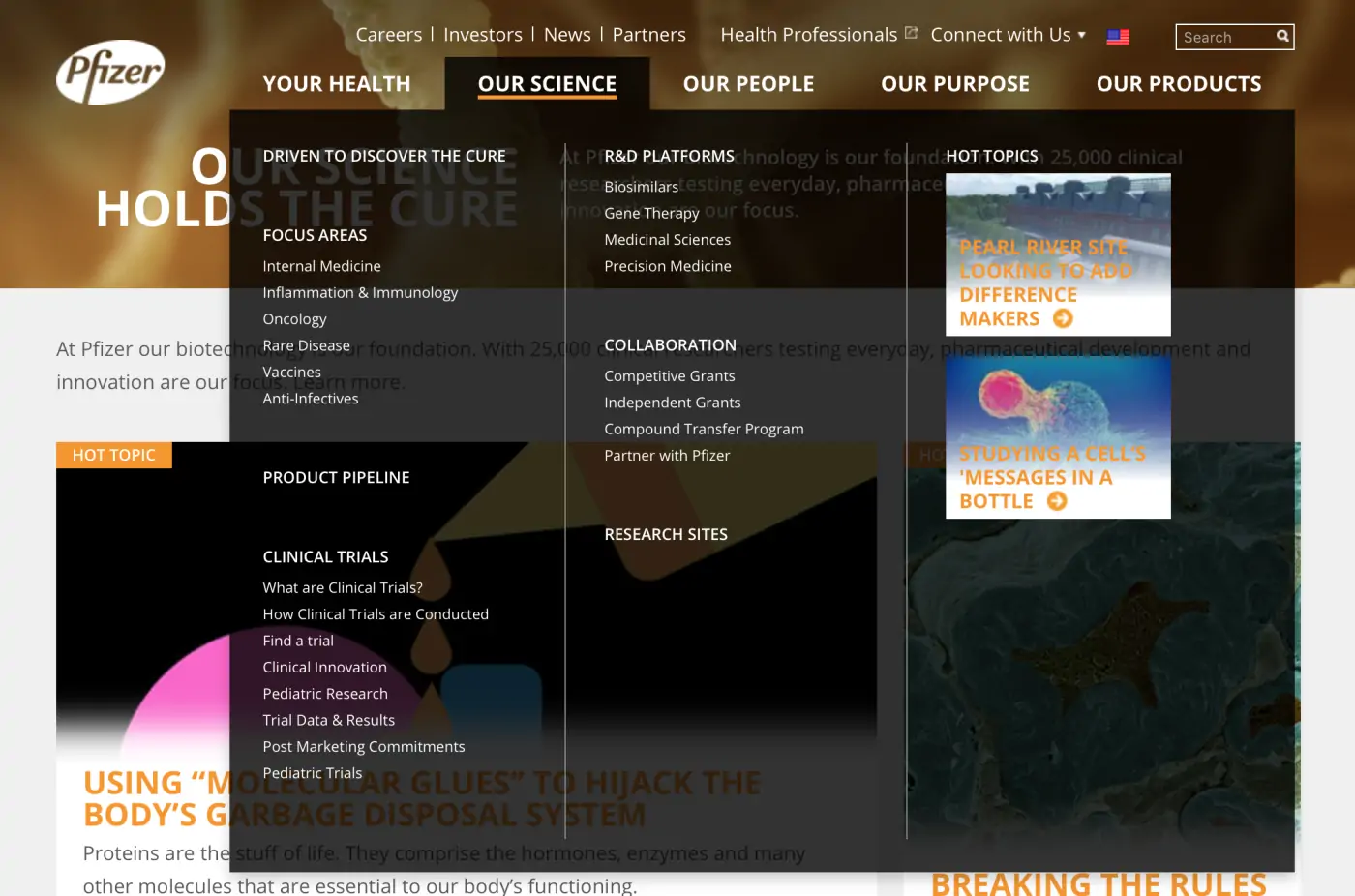Click the Pfizer logo
The height and width of the screenshot is (896, 1355).
(x=110, y=72)
